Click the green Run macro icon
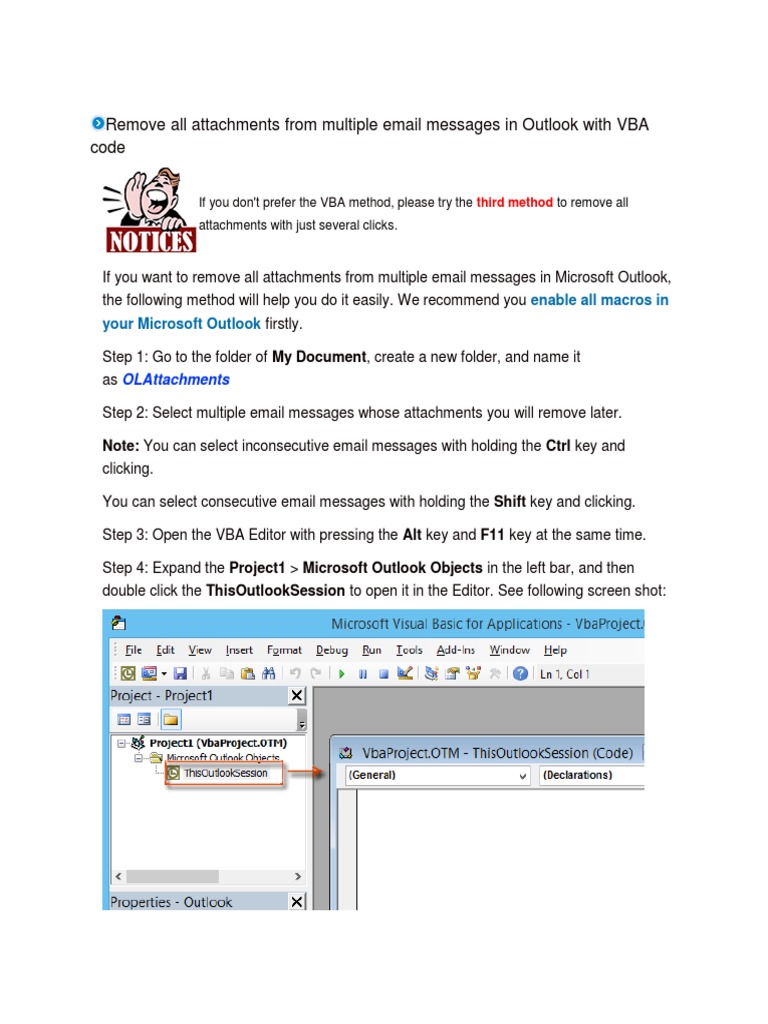 pyautogui.click(x=342, y=674)
